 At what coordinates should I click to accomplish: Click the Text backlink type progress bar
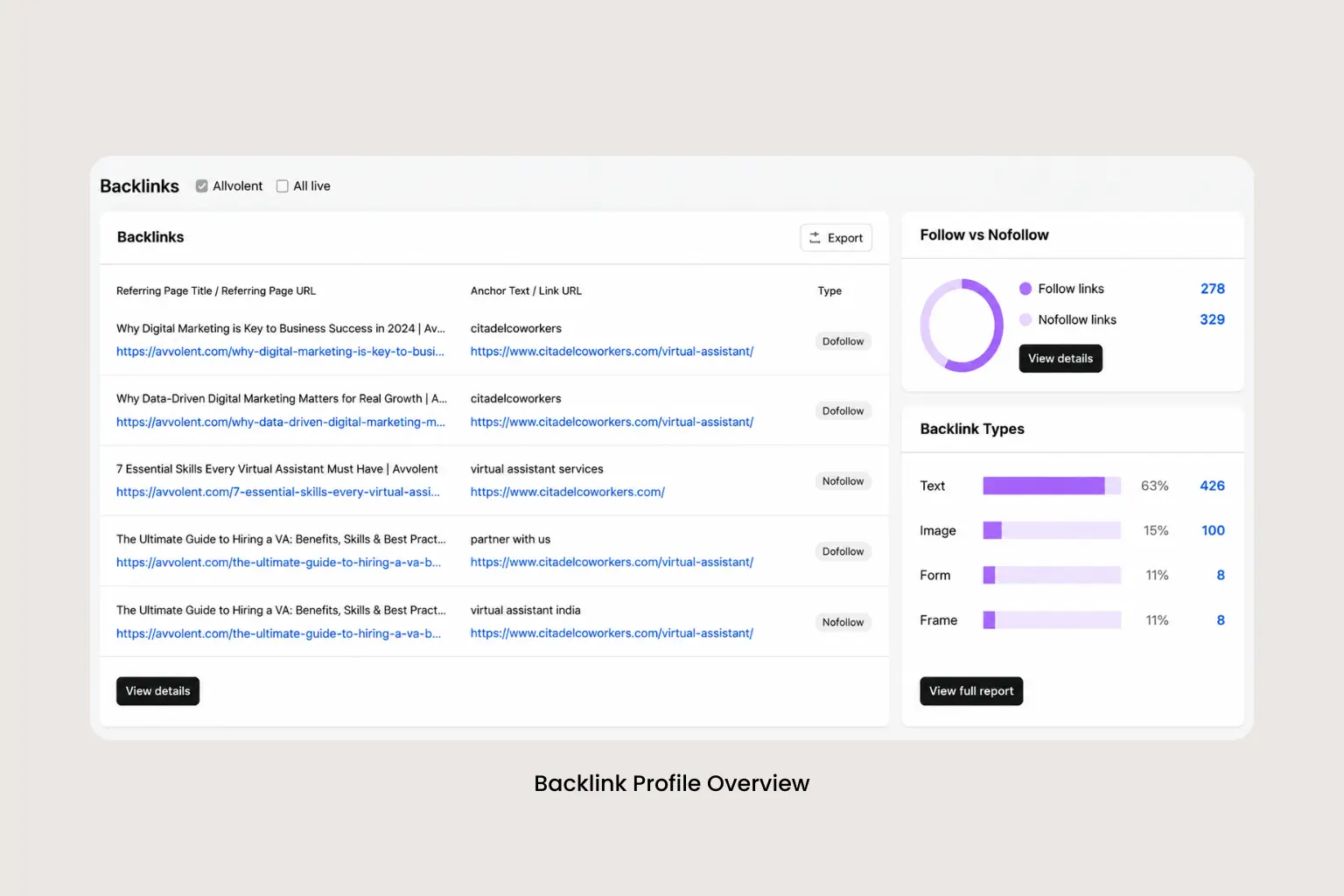click(x=1052, y=486)
